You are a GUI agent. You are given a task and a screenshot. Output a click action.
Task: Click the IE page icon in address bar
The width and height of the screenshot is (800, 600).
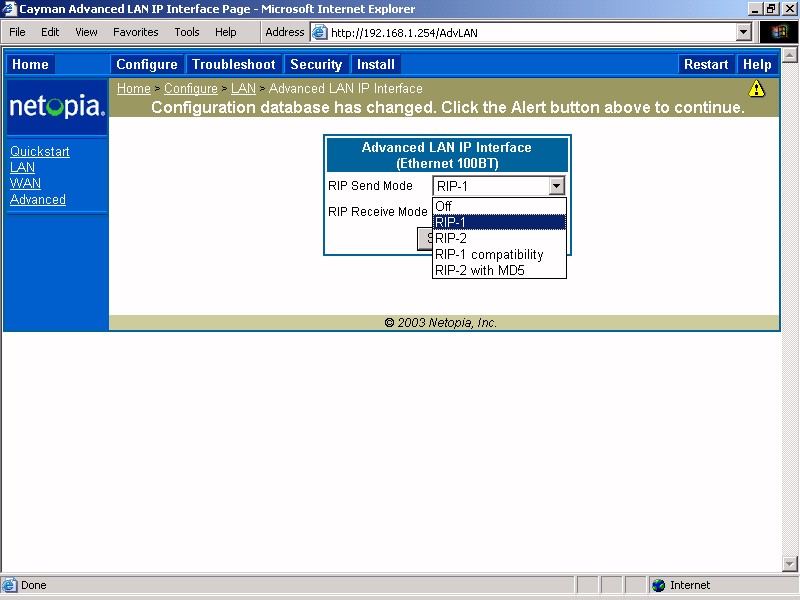319,33
